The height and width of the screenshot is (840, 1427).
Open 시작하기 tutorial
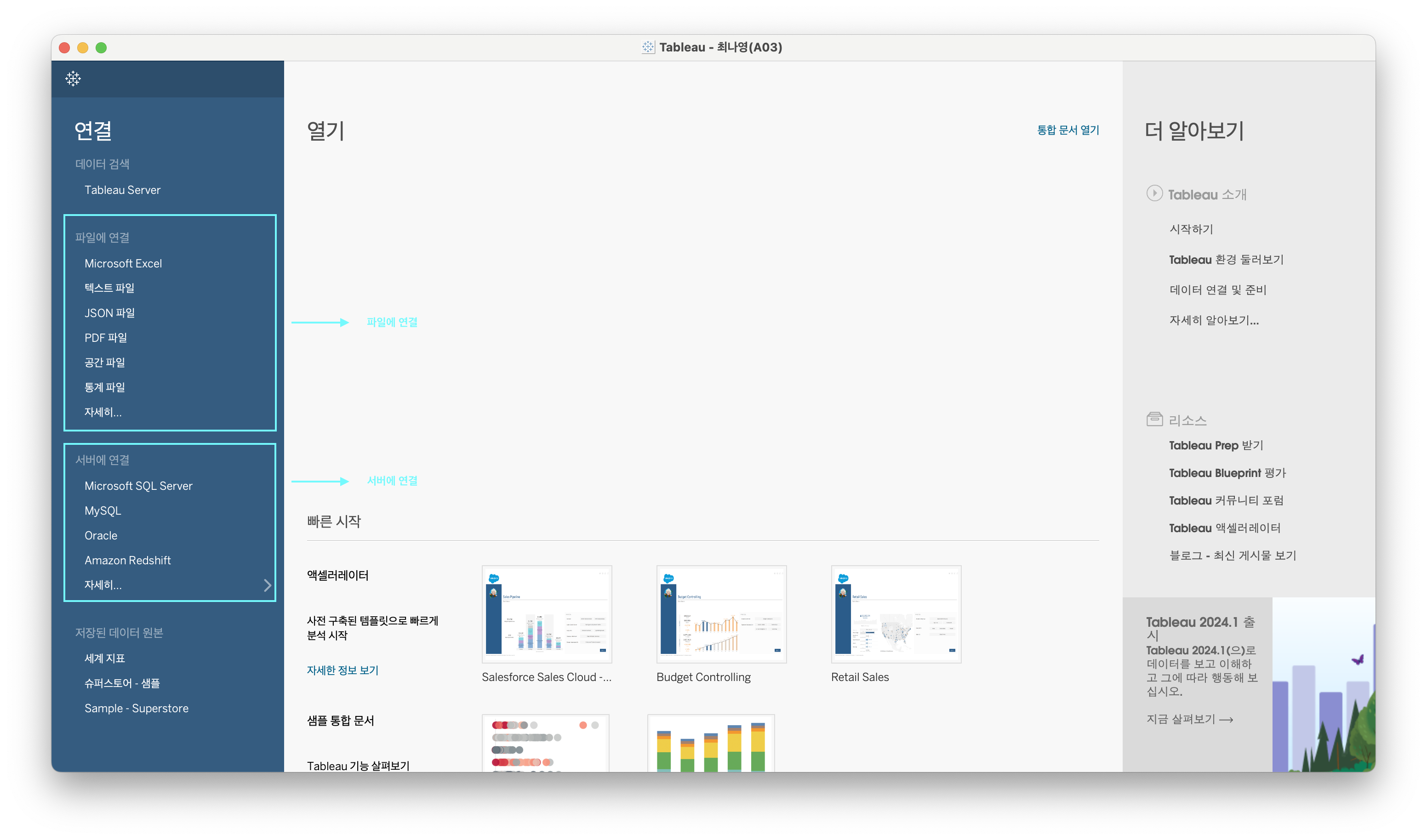click(x=1191, y=229)
